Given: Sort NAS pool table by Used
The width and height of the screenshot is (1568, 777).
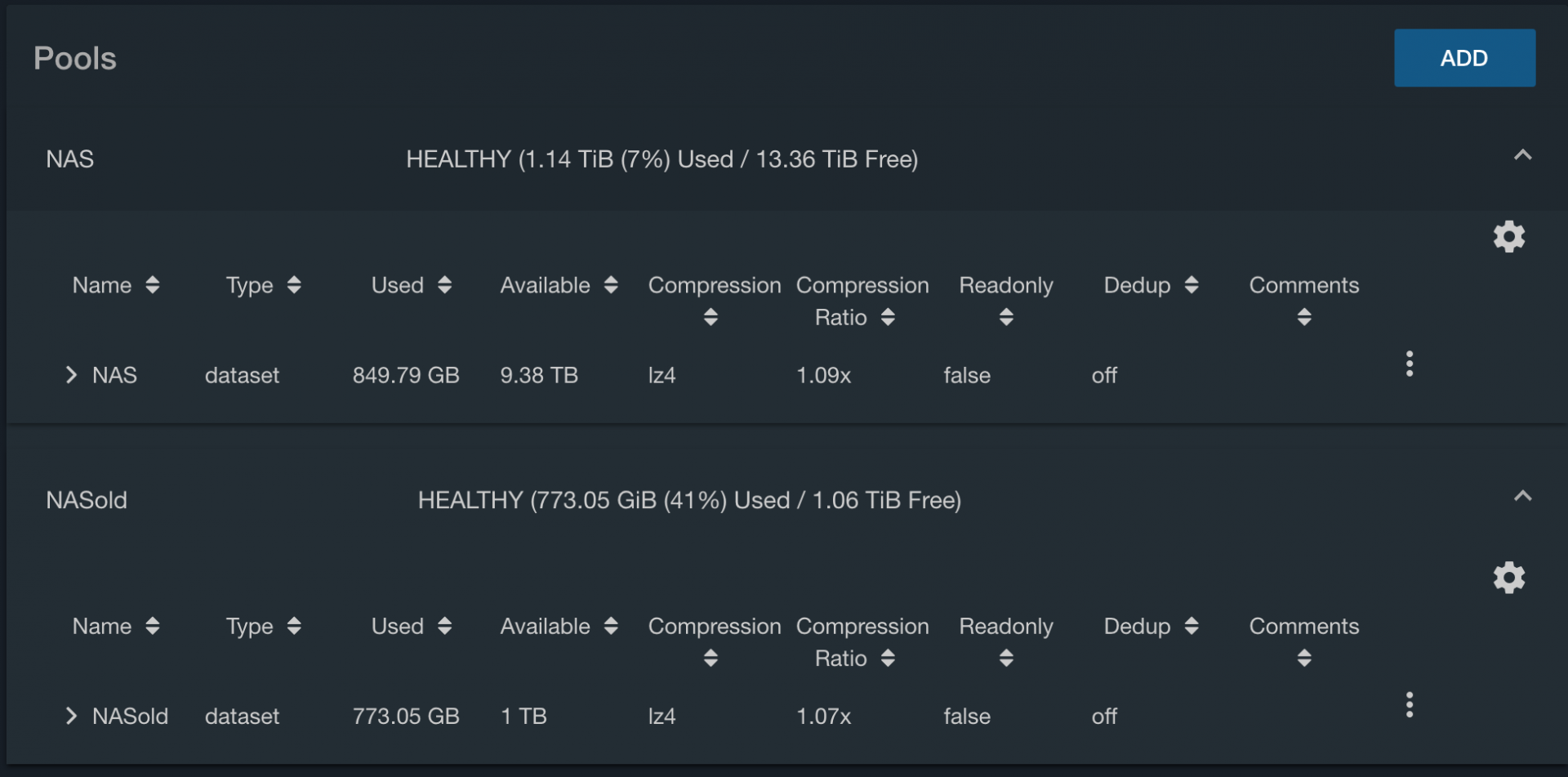Looking at the screenshot, I should (x=412, y=285).
